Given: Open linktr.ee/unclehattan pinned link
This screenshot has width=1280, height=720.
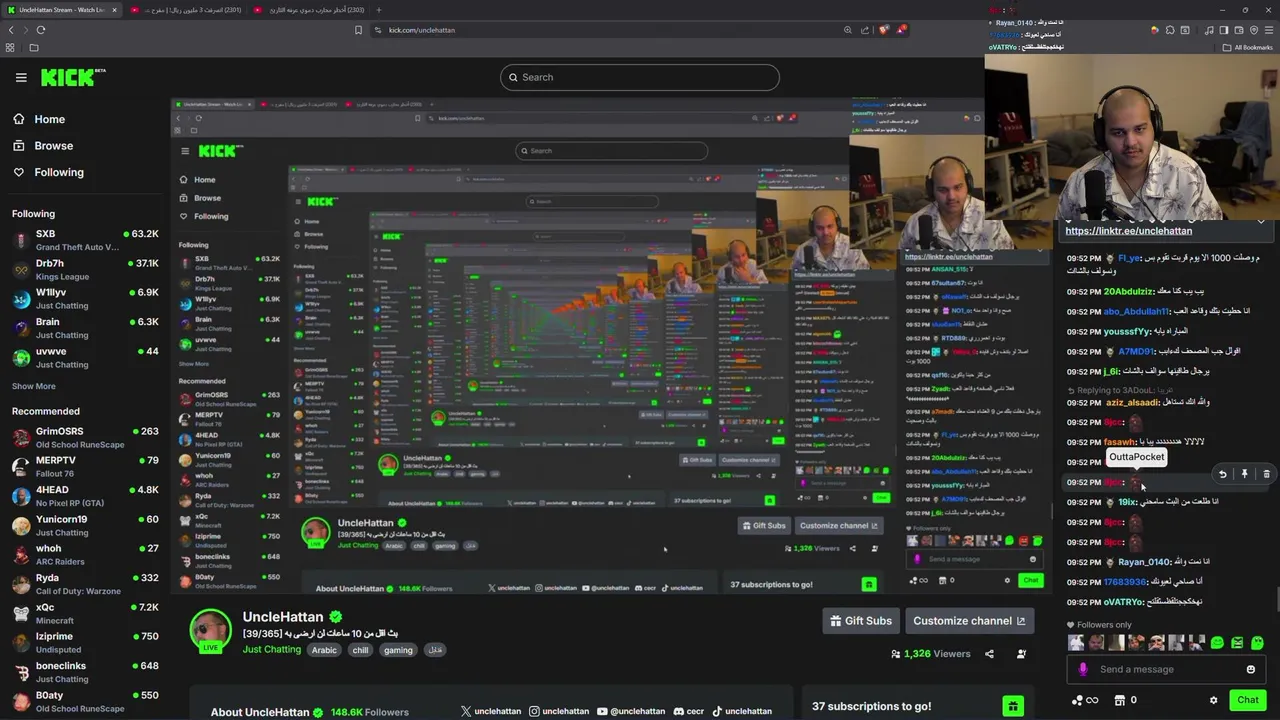Looking at the screenshot, I should 1128,230.
